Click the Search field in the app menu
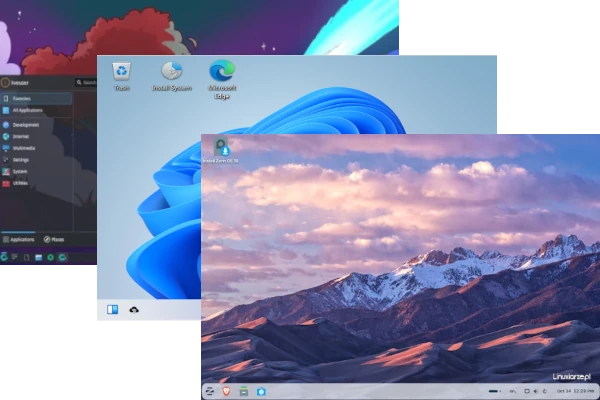Viewport: 600px width, 400px height. (86, 82)
